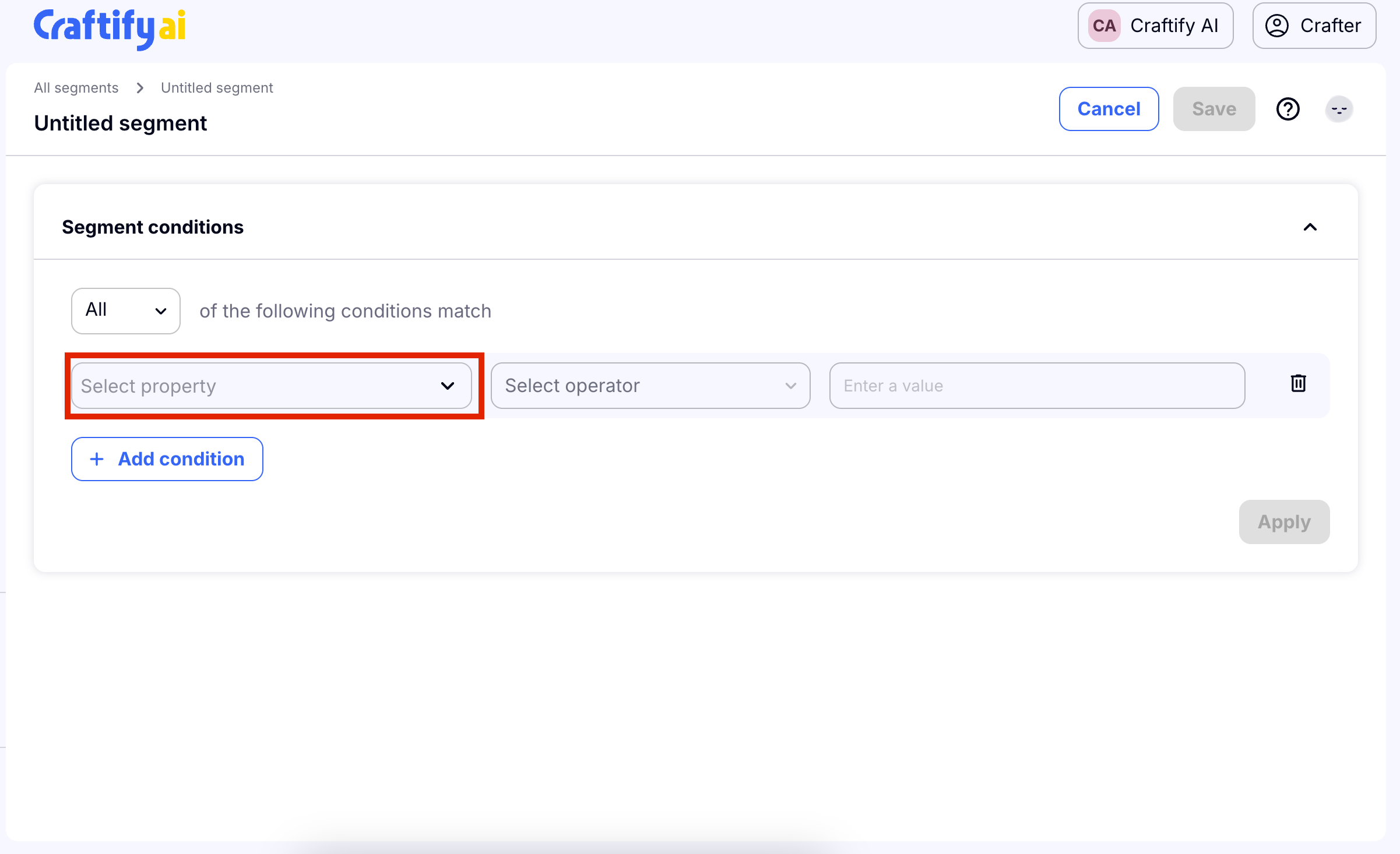Click the help question mark icon
Image resolution: width=1400 pixels, height=854 pixels.
(1288, 109)
